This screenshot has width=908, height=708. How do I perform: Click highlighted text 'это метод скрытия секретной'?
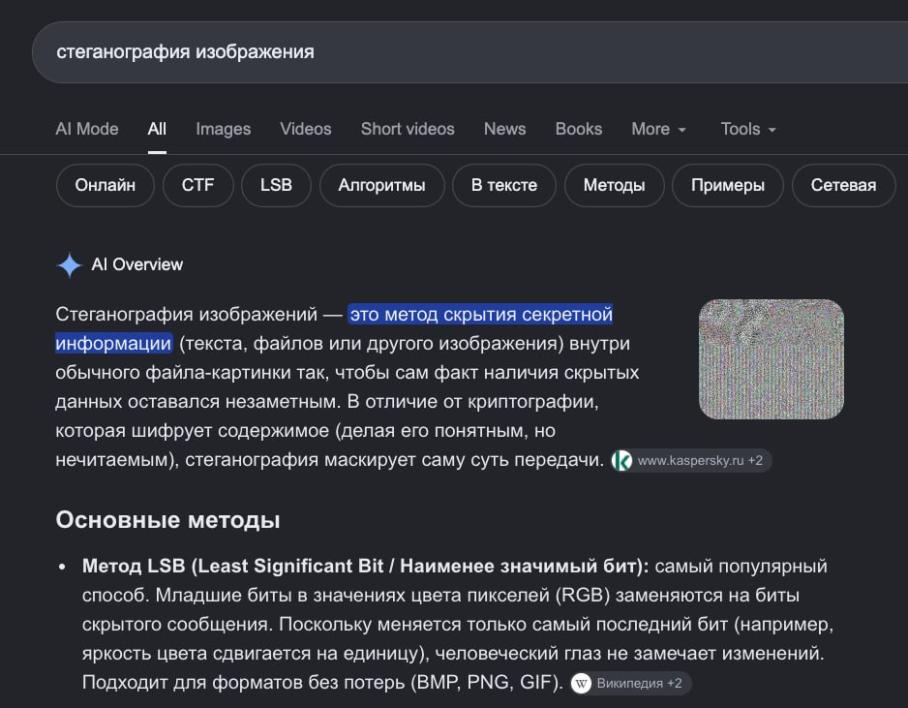click(x=481, y=314)
